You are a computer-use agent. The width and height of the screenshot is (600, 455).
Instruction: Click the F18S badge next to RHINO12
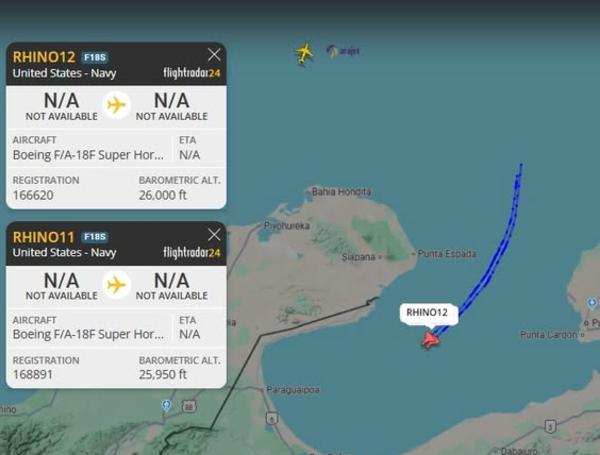(95, 57)
